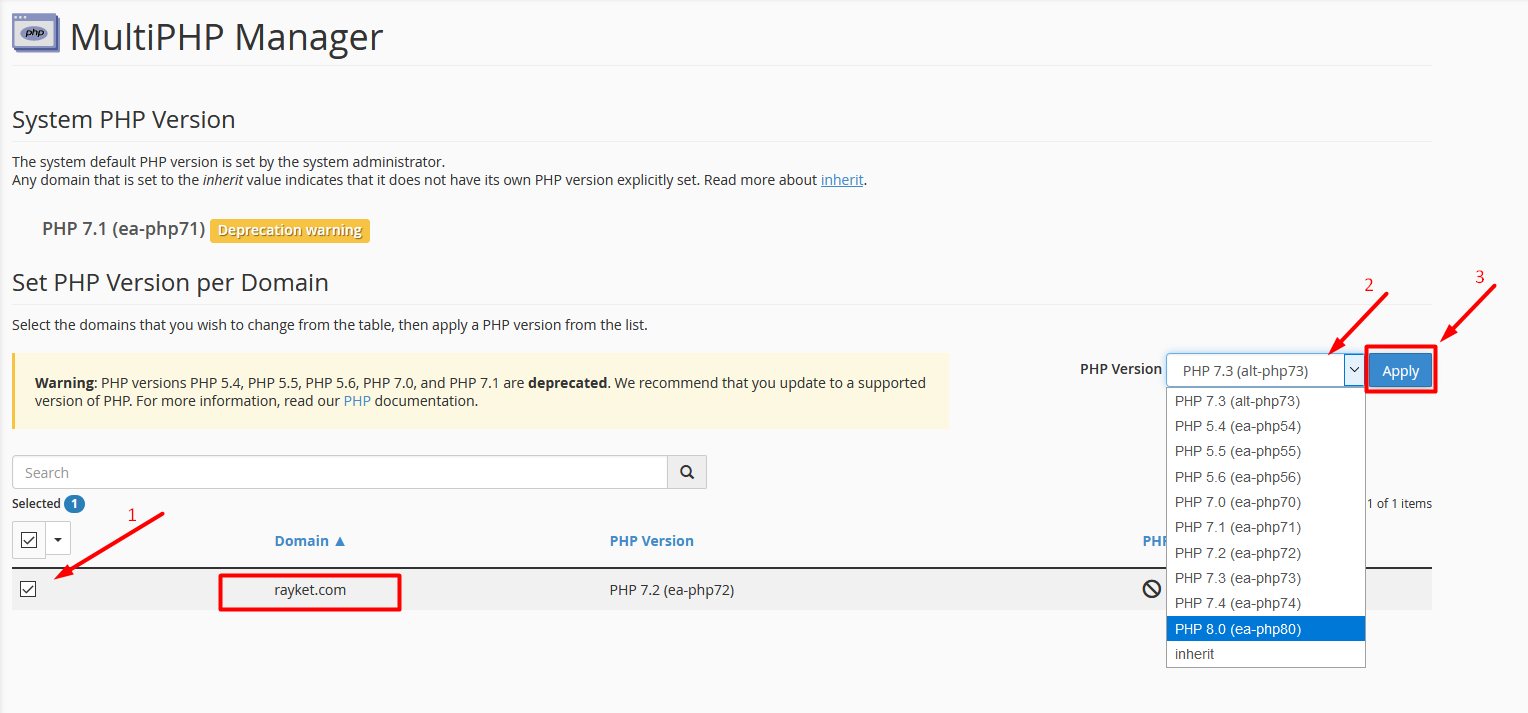
Task: Click the Deprecation warning badge next to PHP 7.1
Action: point(289,230)
